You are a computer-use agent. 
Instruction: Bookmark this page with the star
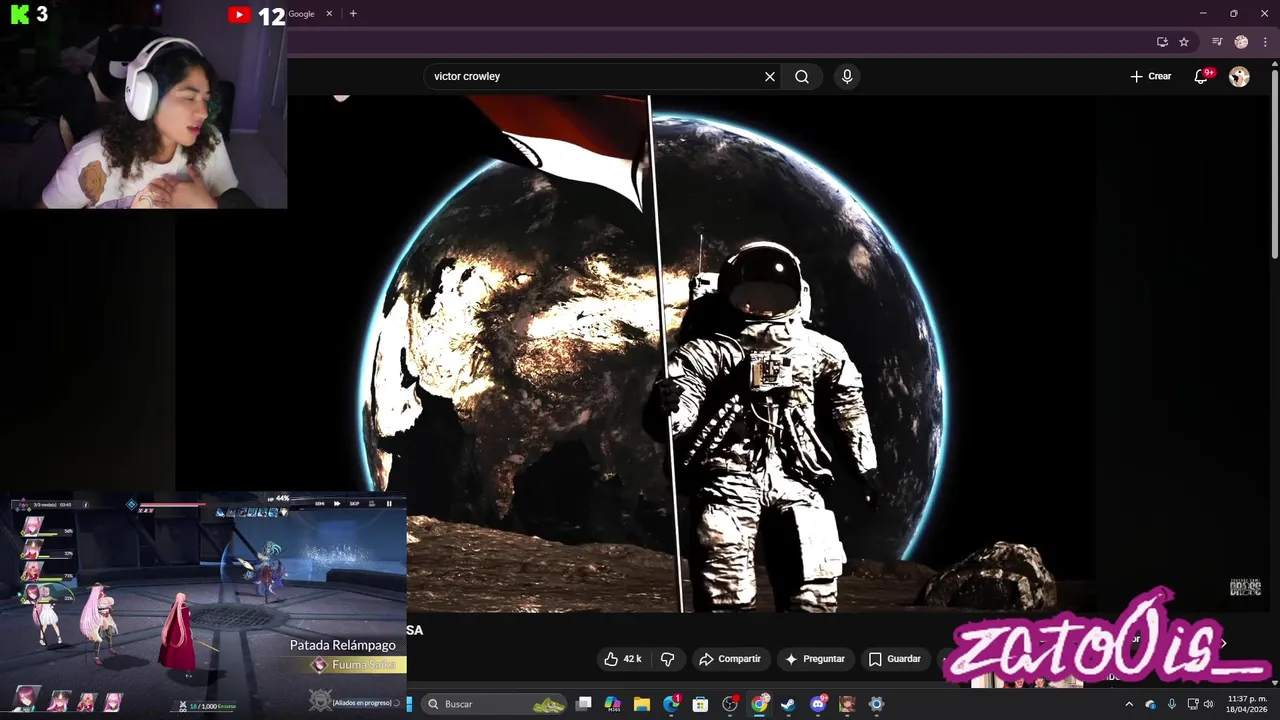point(1184,42)
